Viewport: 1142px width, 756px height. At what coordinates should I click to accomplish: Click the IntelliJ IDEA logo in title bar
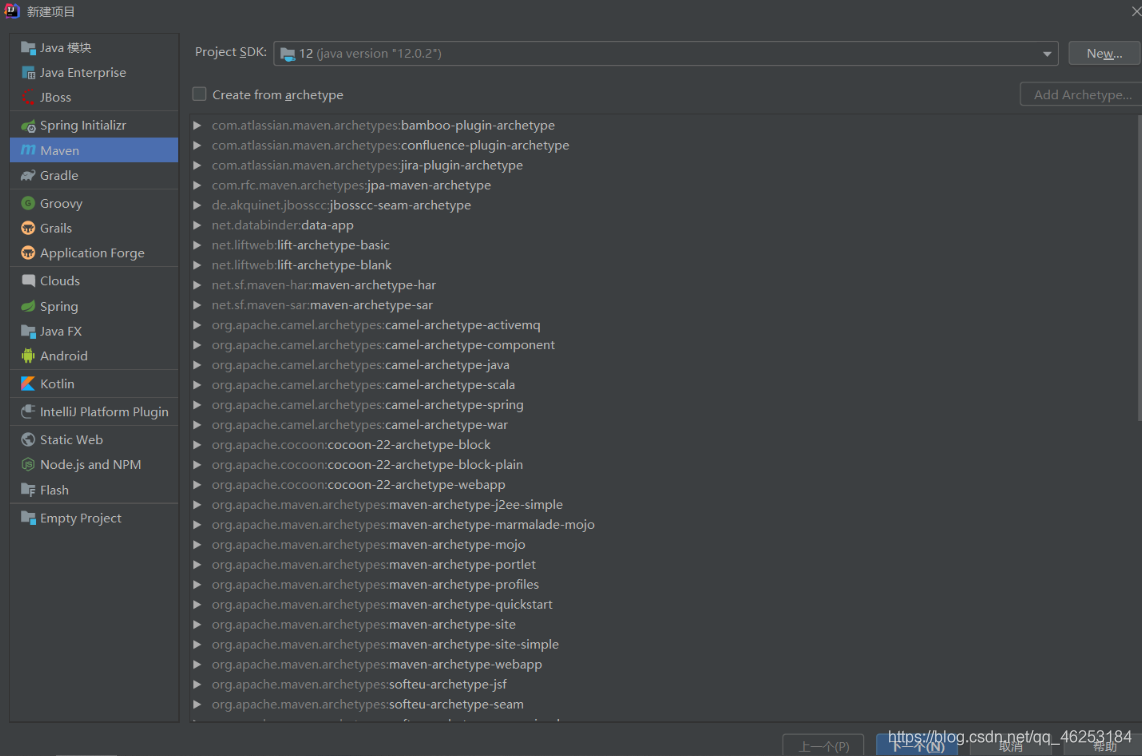(x=12, y=10)
